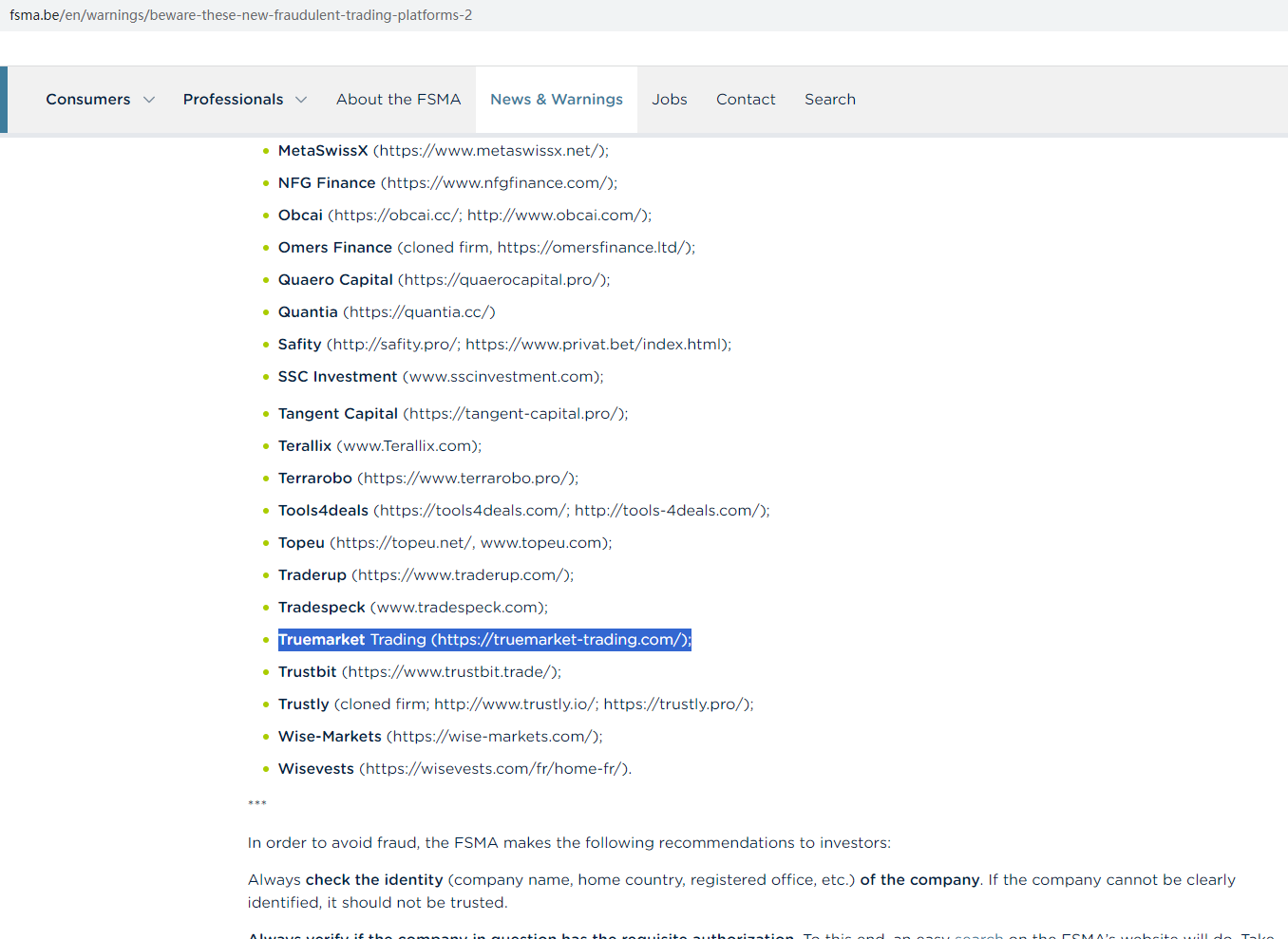The image size is (1288, 939).
Task: Click the Tangent Capital list entry
Action: 453,414
